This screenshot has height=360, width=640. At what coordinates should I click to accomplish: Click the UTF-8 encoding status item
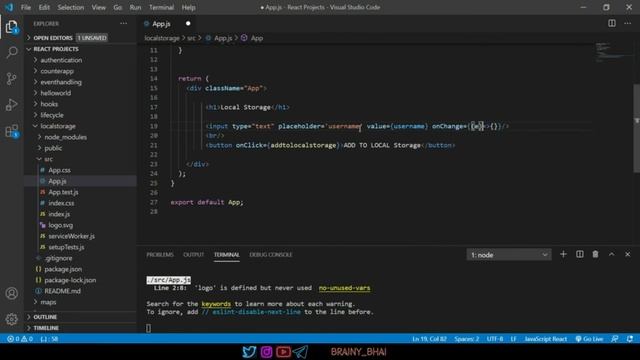[x=495, y=339]
